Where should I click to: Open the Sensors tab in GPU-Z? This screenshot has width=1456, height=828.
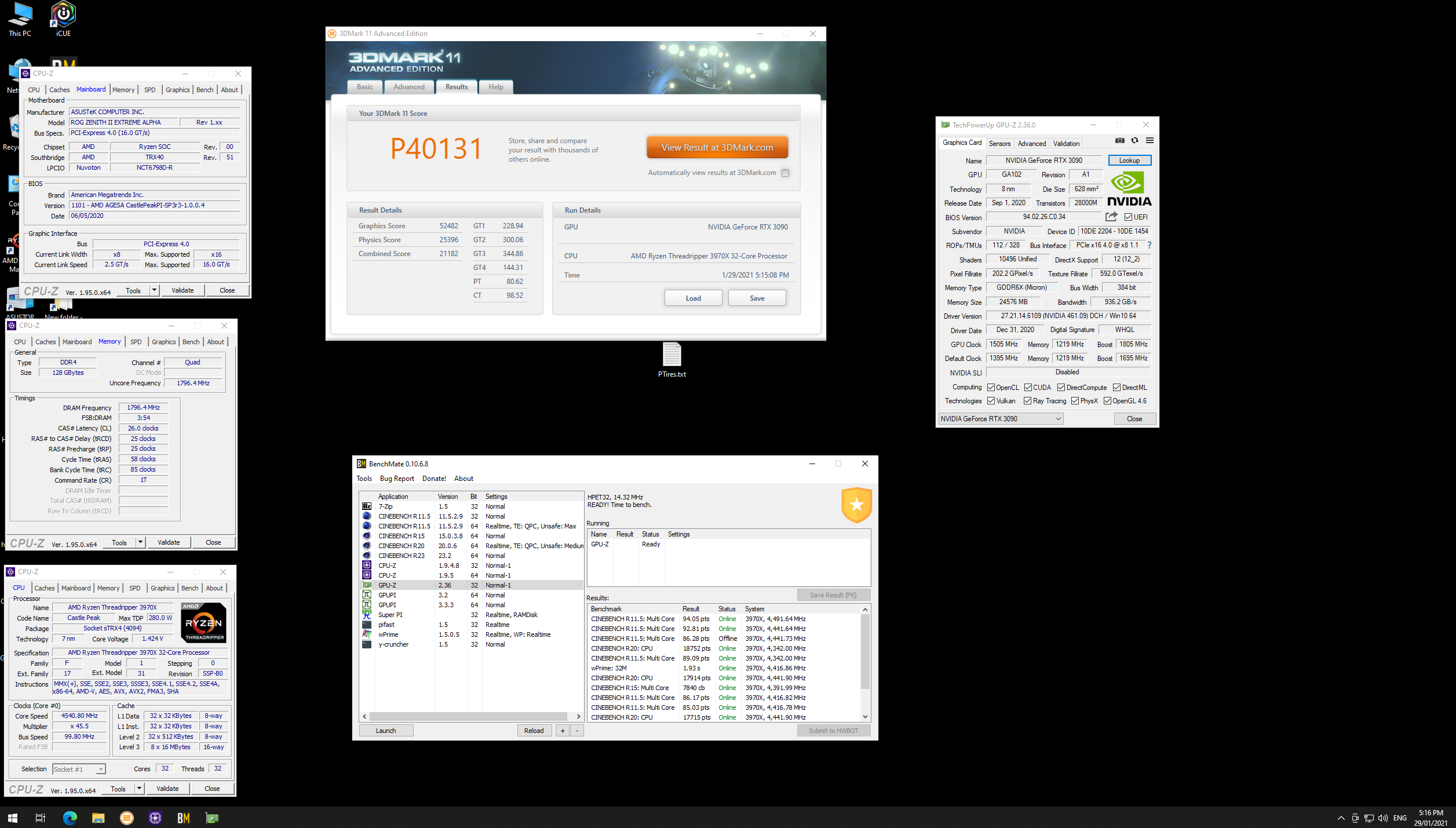pos(999,144)
